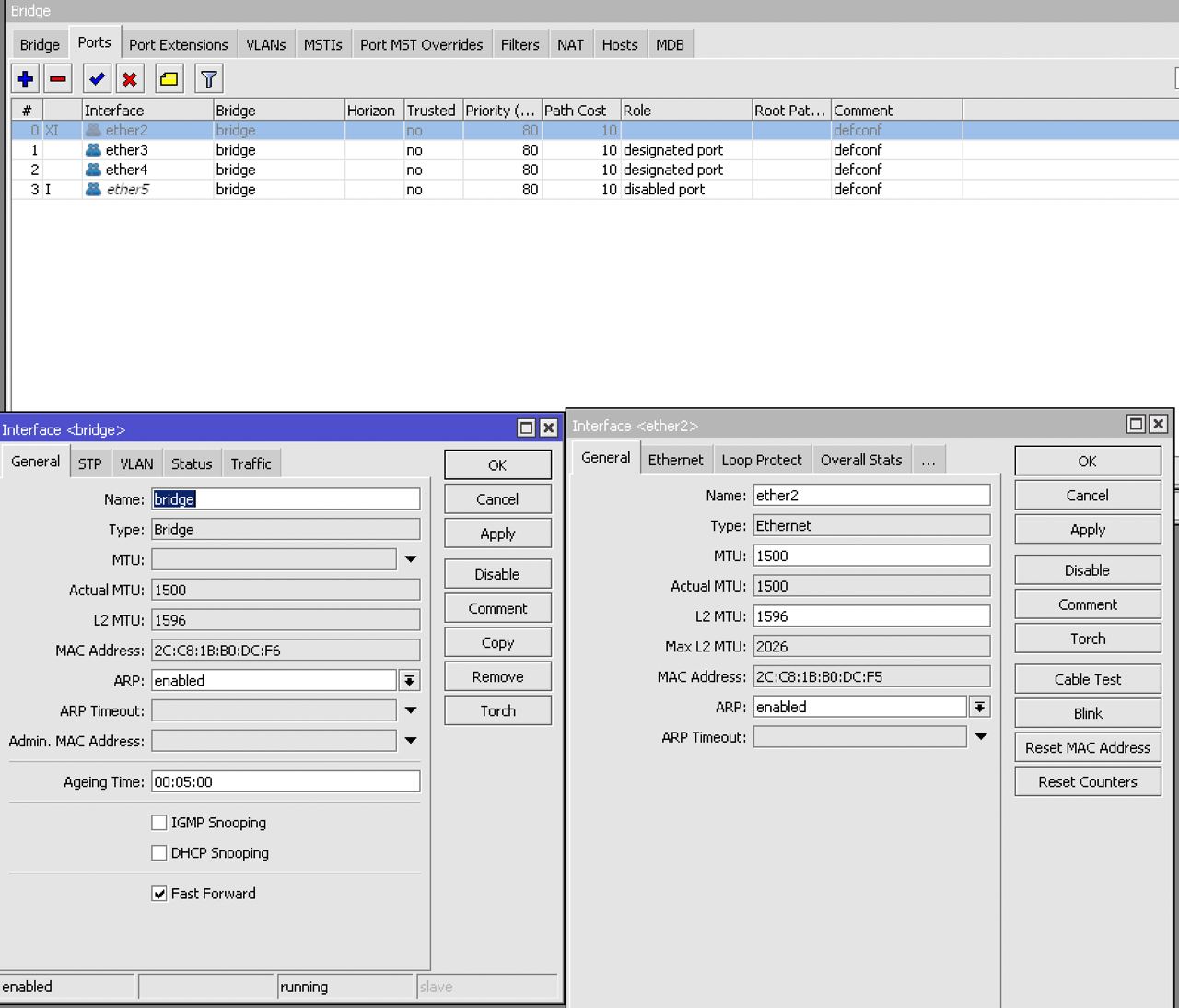The height and width of the screenshot is (1008, 1179).
Task: Open the Filters tab
Action: (x=520, y=44)
